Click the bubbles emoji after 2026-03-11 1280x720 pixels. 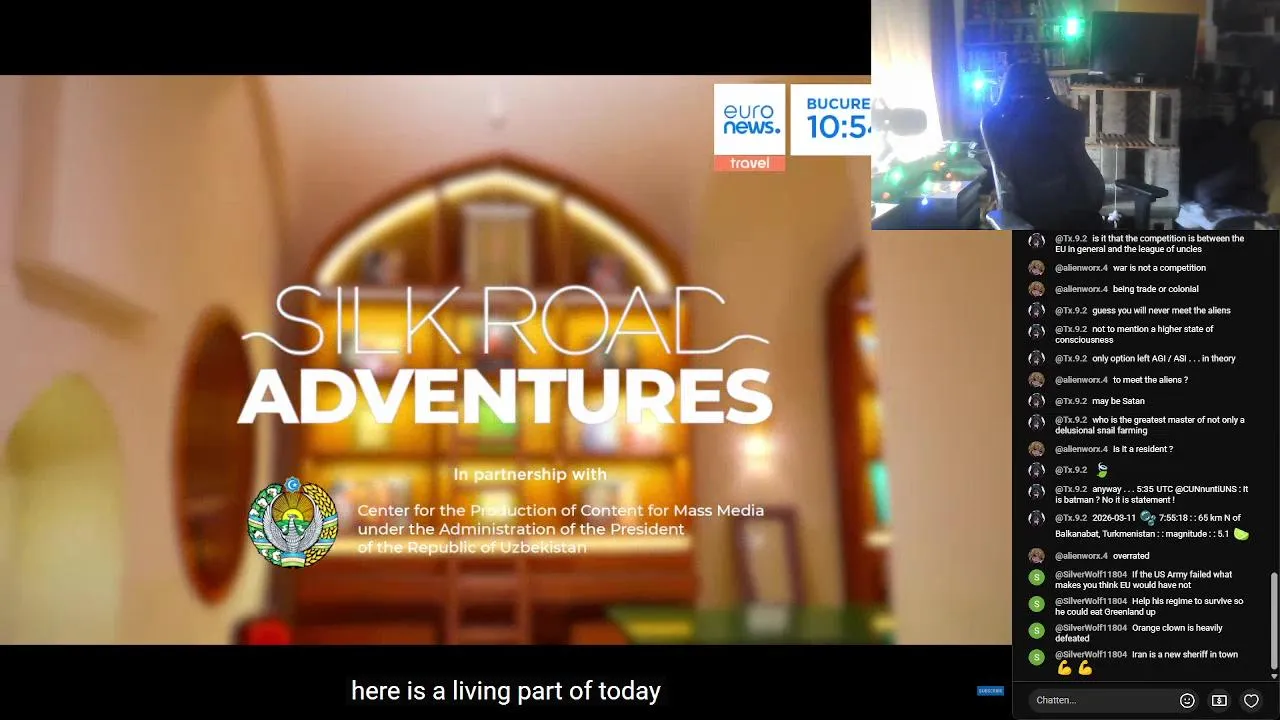pyautogui.click(x=1147, y=518)
